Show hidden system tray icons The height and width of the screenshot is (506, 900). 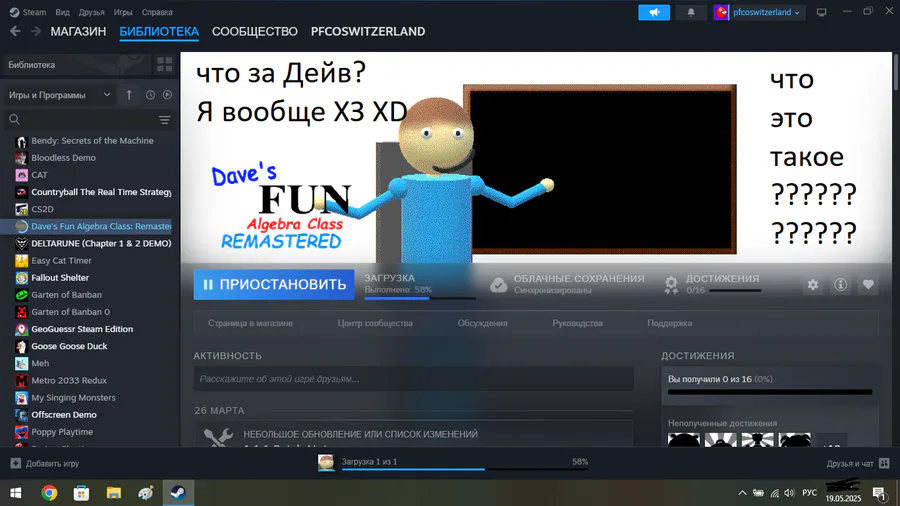coord(742,493)
